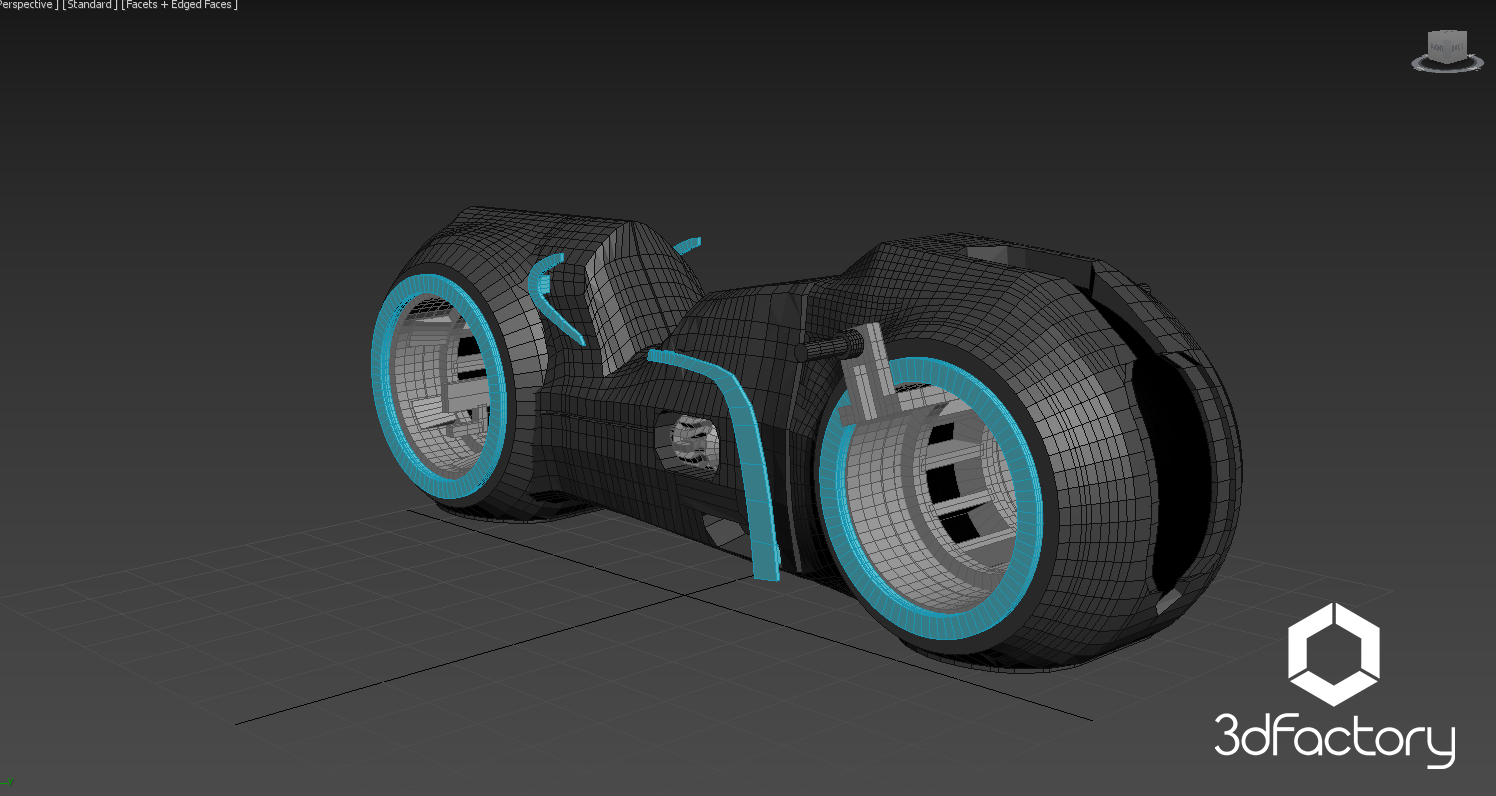Click the top face of the ViewCube
Viewport: 1496px width, 796px height.
1447,33
